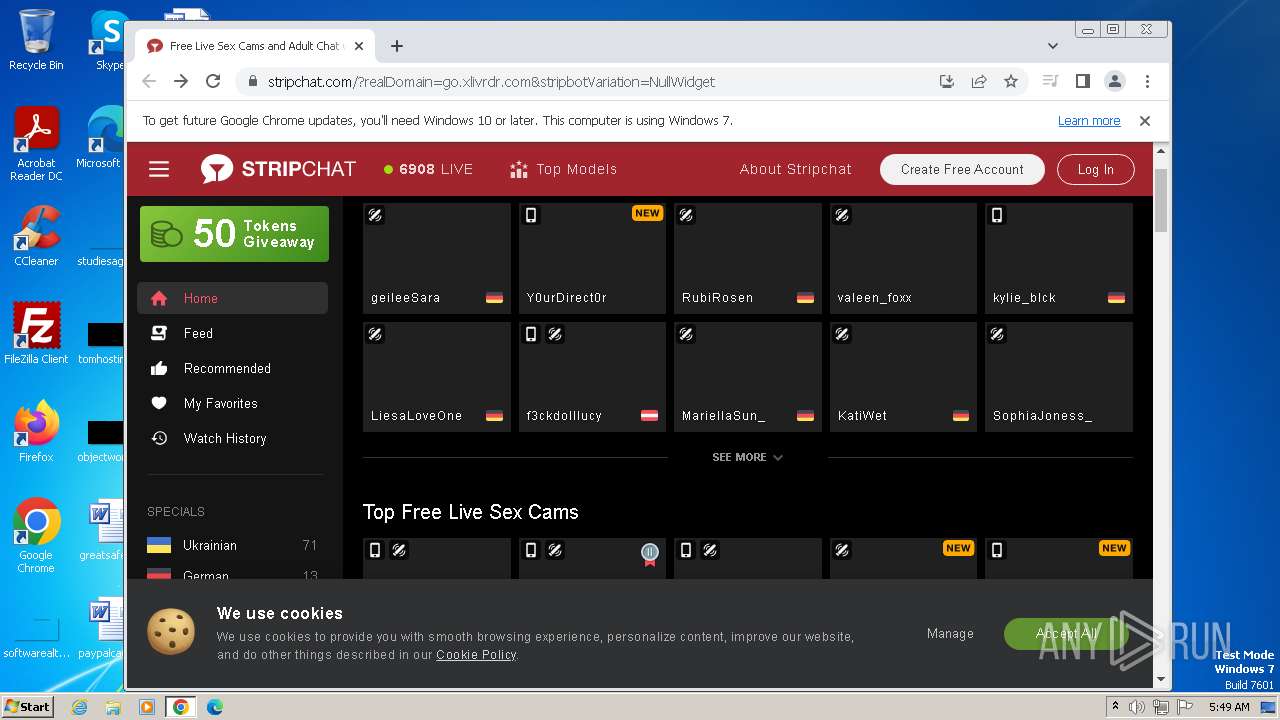Close the Free Live Sex Cams tab

(359, 46)
